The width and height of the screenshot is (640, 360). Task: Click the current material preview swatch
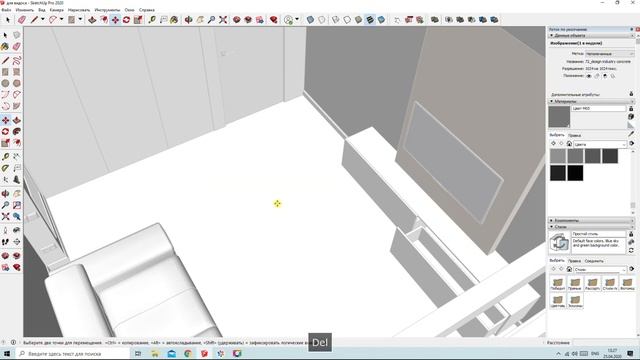[x=559, y=117]
